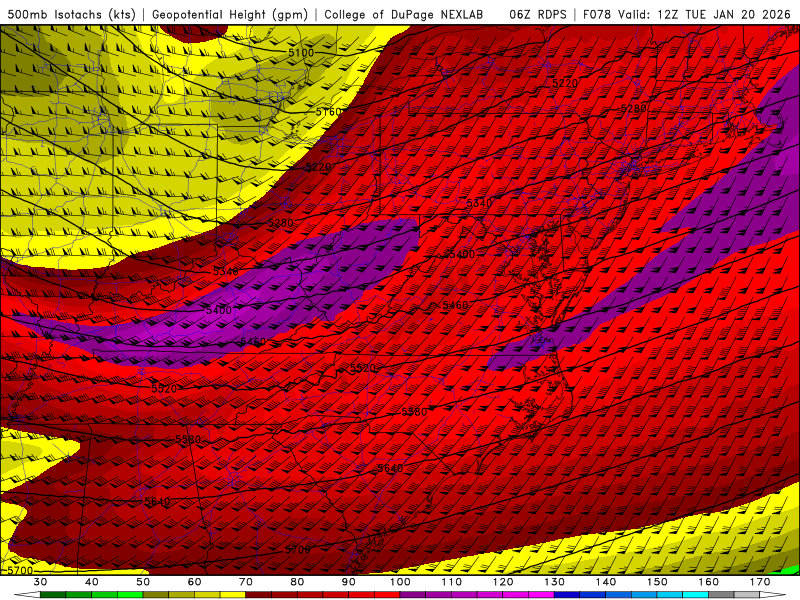
Task: Select the "06Z RDPS" model run text
Action: 537,14
